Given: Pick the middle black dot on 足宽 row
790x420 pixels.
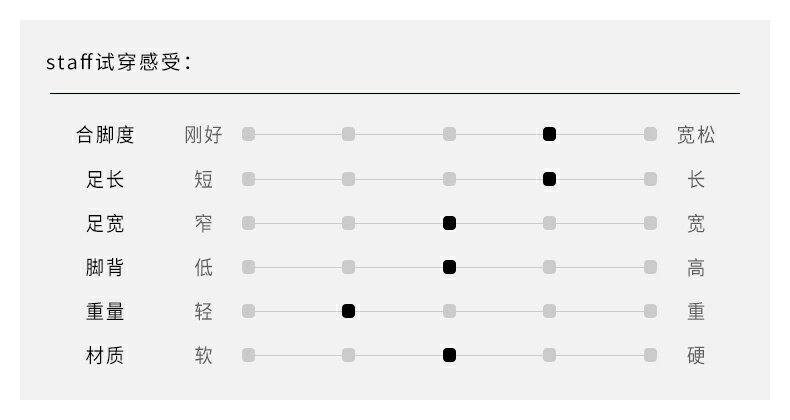Looking at the screenshot, I should tap(449, 223).
